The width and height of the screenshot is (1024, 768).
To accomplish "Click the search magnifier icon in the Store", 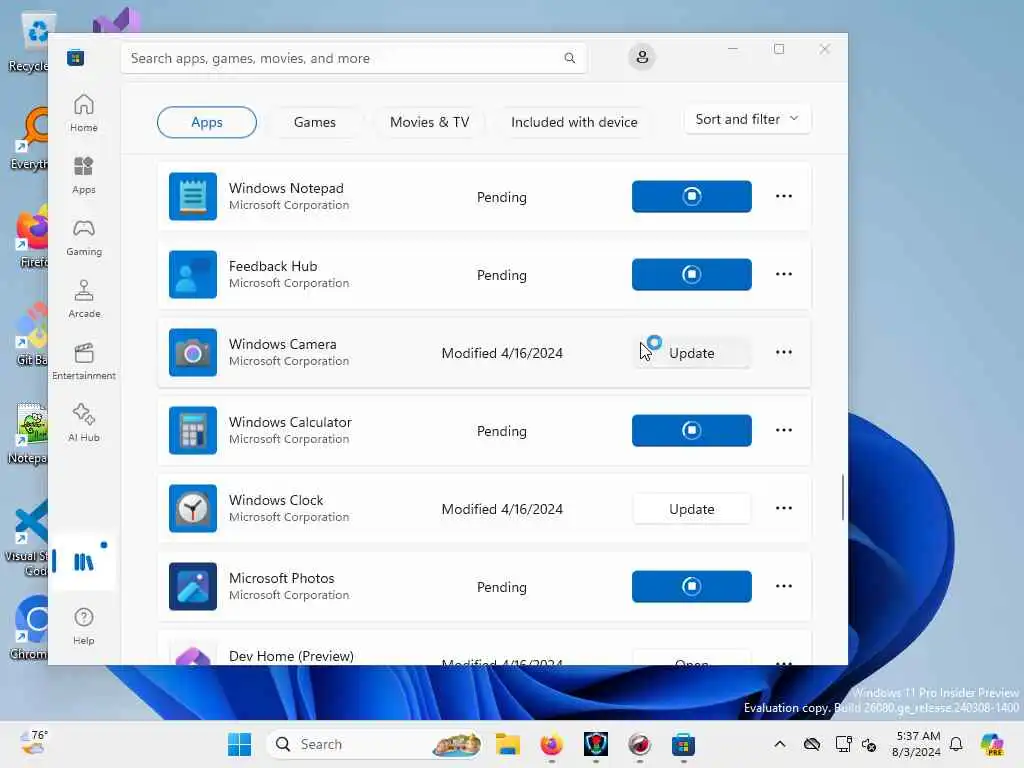I will (x=569, y=58).
